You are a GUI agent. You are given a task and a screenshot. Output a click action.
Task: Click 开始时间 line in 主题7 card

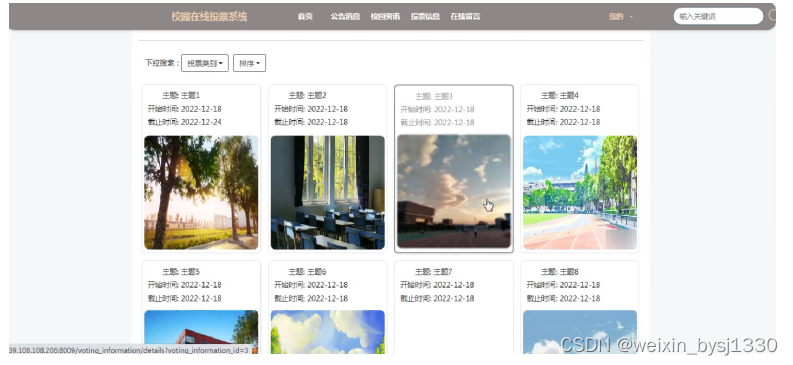coord(437,285)
